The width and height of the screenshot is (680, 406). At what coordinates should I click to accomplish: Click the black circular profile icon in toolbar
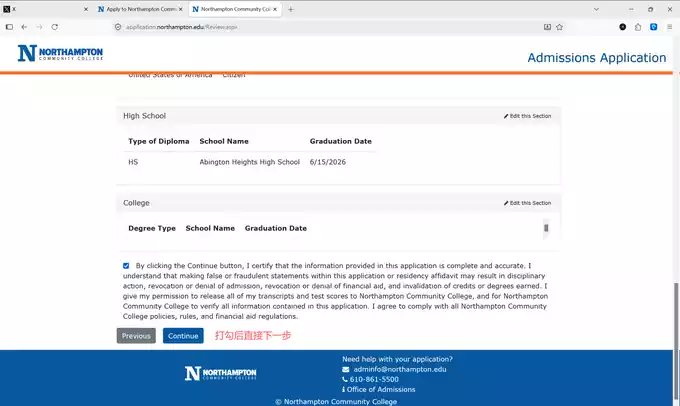click(623, 27)
